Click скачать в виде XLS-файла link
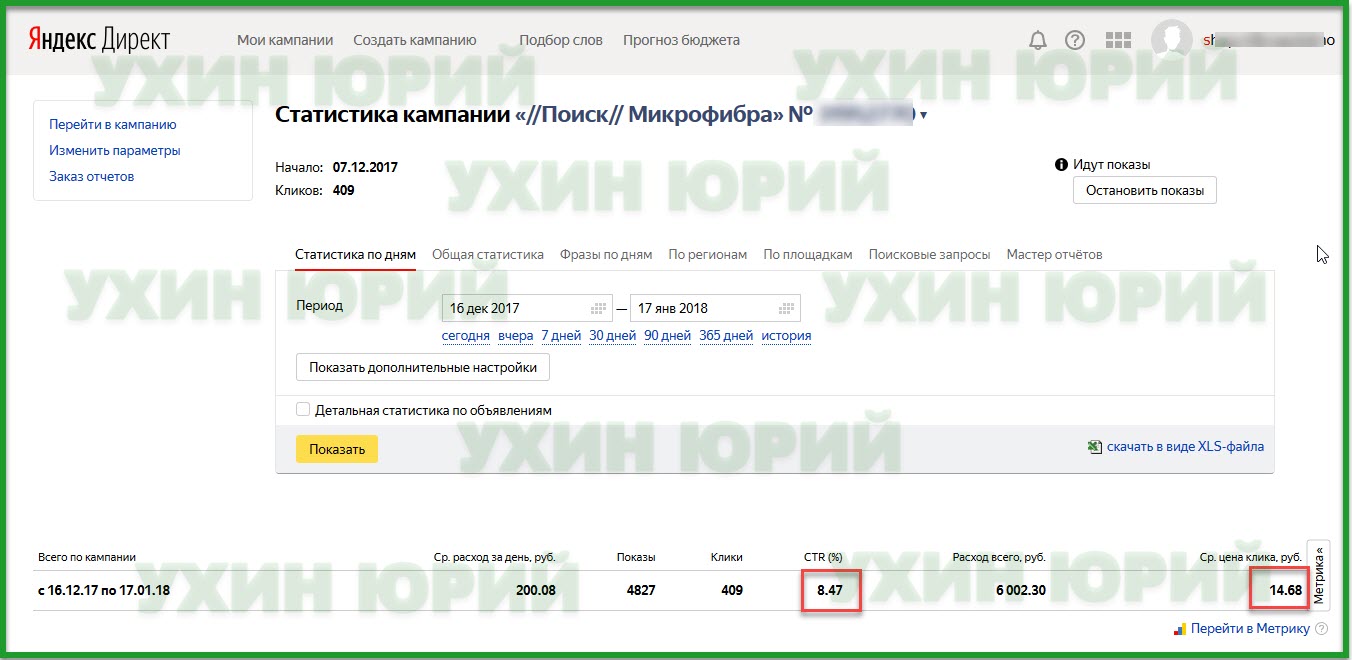The height and width of the screenshot is (660, 1352). pyautogui.click(x=1185, y=447)
